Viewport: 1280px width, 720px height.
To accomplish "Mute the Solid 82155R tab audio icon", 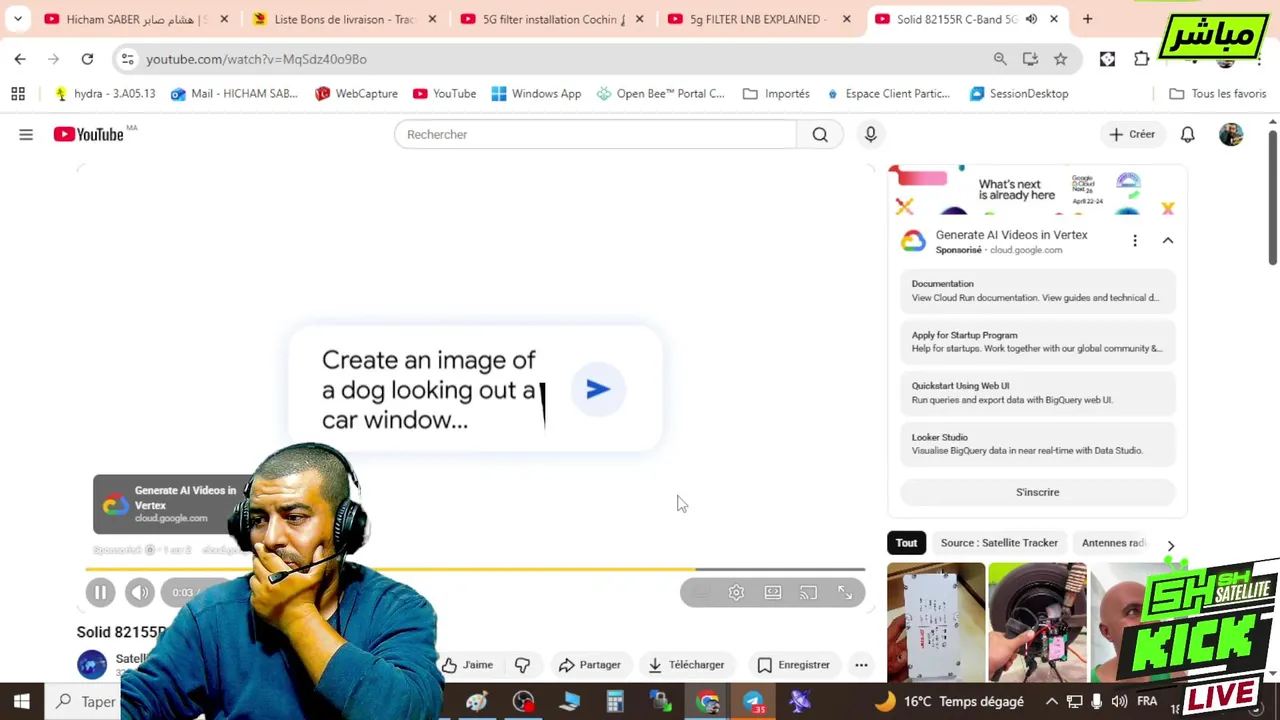I will click(1031, 19).
